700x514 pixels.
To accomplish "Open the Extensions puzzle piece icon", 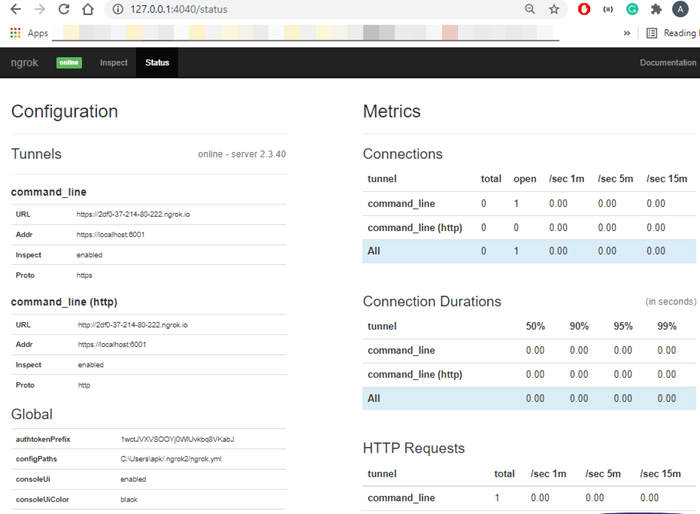I will [656, 9].
